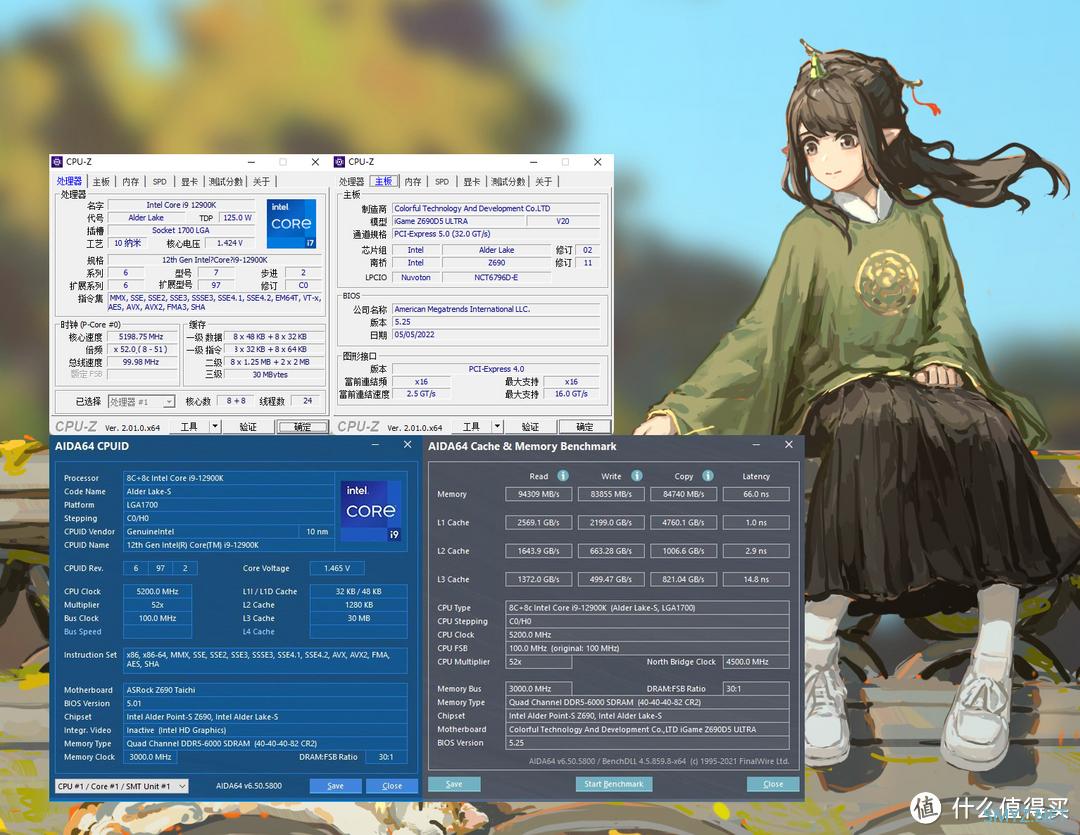Click the CPU Clock value '5200.0 MHz' in AIDA64 CPUID
The width and height of the screenshot is (1080, 835).
point(158,592)
